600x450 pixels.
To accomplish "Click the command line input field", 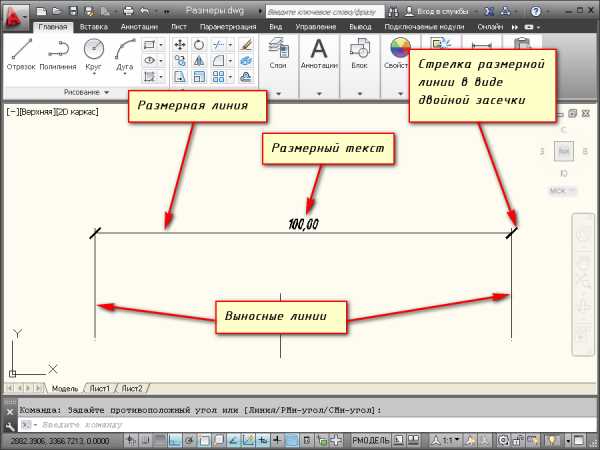I will tap(306, 425).
